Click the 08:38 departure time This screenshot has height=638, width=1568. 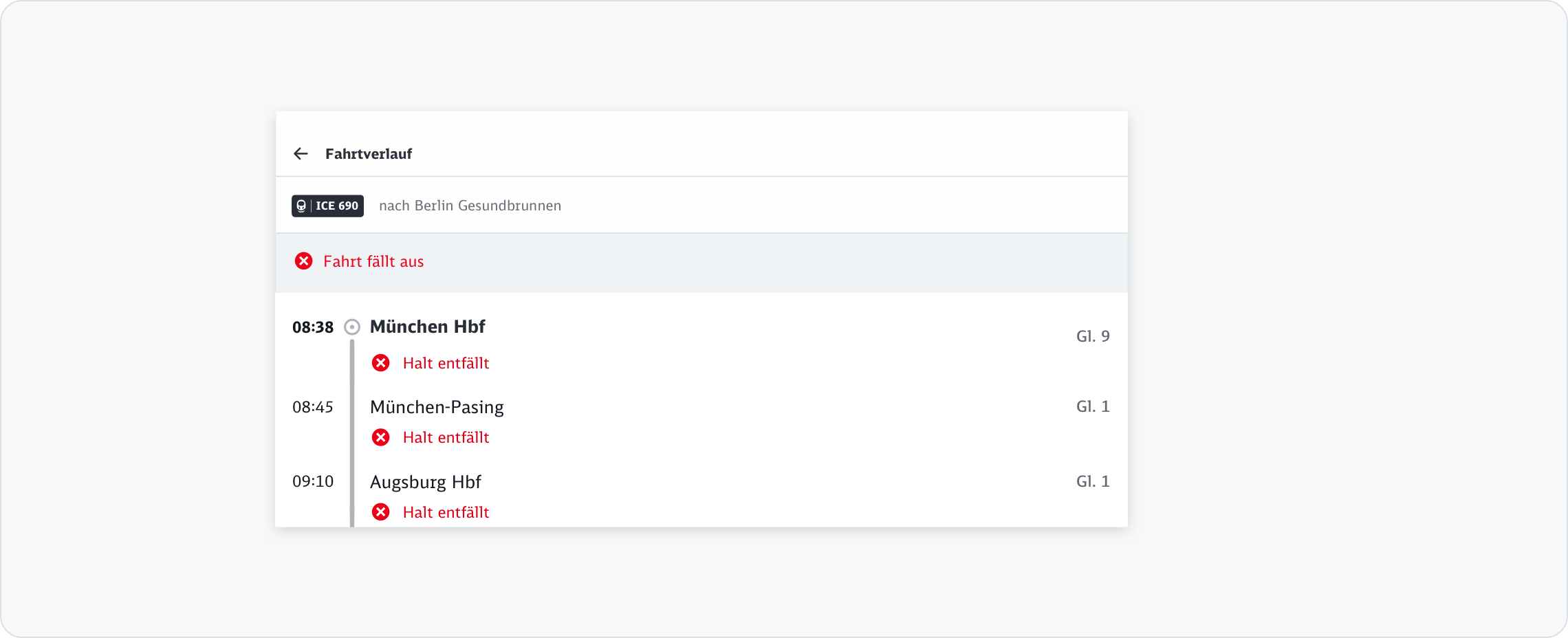[313, 327]
